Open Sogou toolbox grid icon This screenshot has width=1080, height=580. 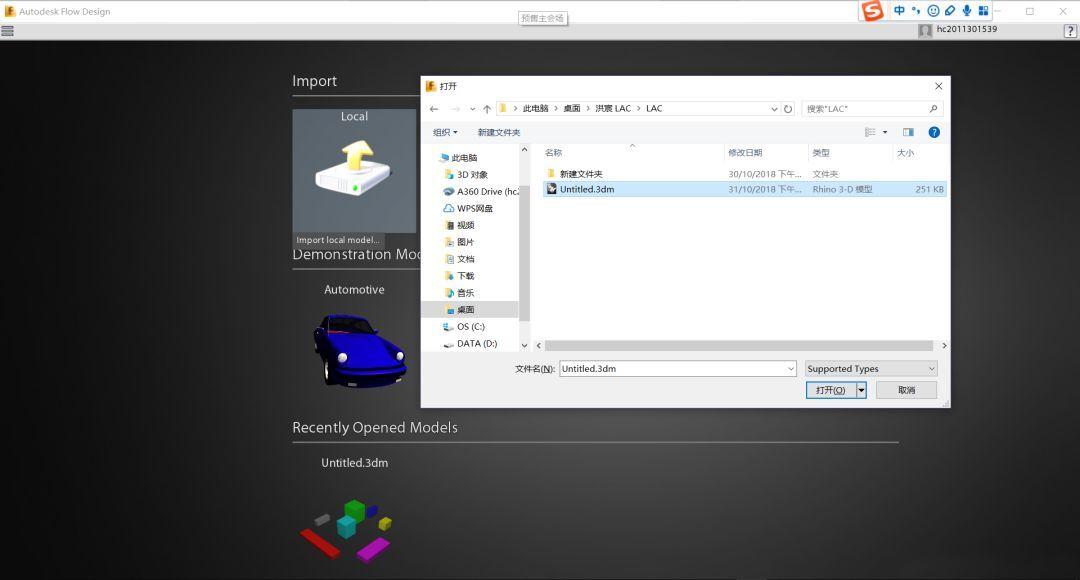tap(984, 10)
